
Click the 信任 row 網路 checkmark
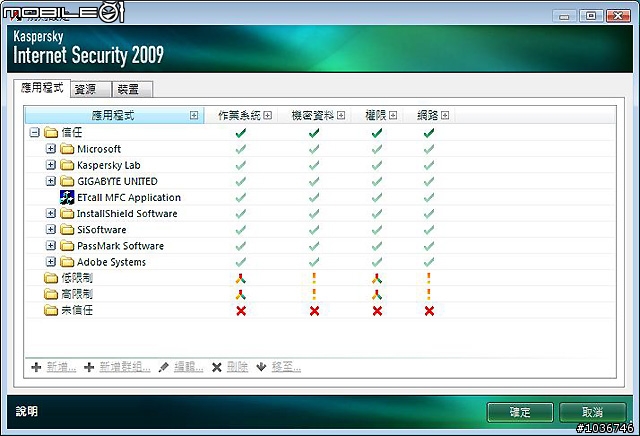pos(429,133)
